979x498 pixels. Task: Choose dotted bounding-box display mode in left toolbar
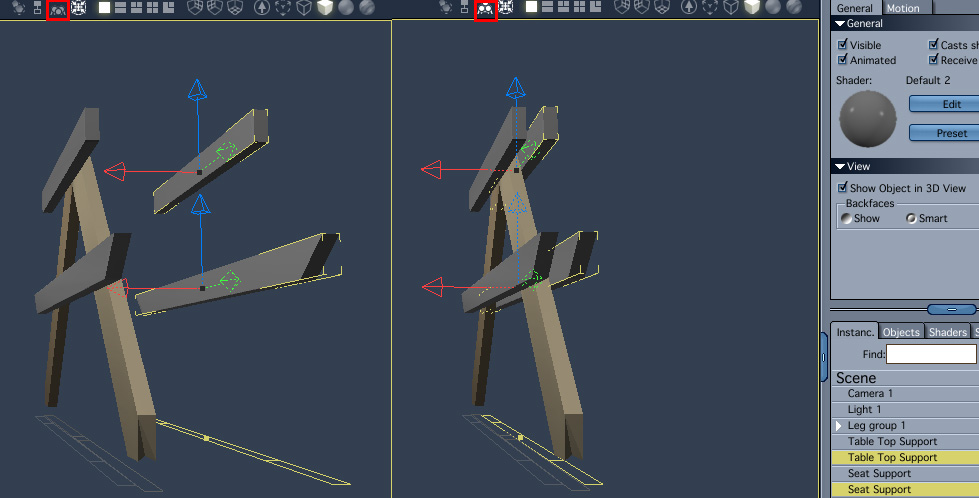click(283, 7)
